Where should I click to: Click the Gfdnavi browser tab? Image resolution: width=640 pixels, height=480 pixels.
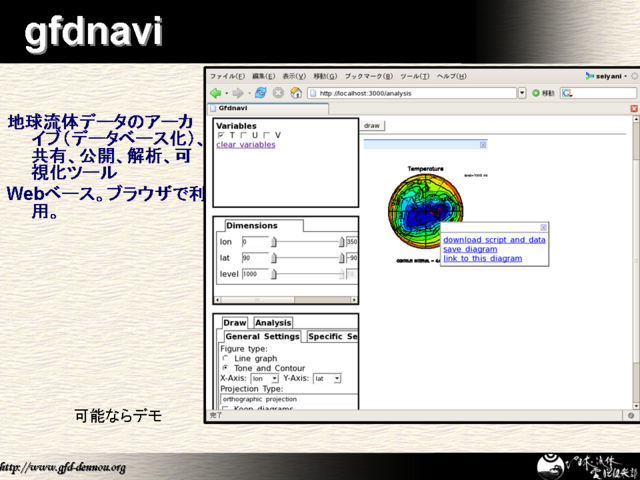tap(268, 108)
